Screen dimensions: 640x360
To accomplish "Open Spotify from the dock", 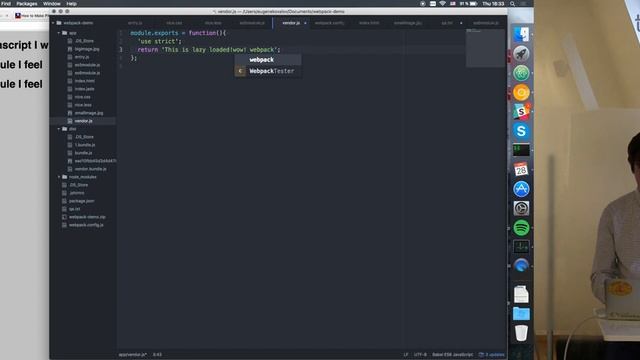I will click(x=521, y=227).
